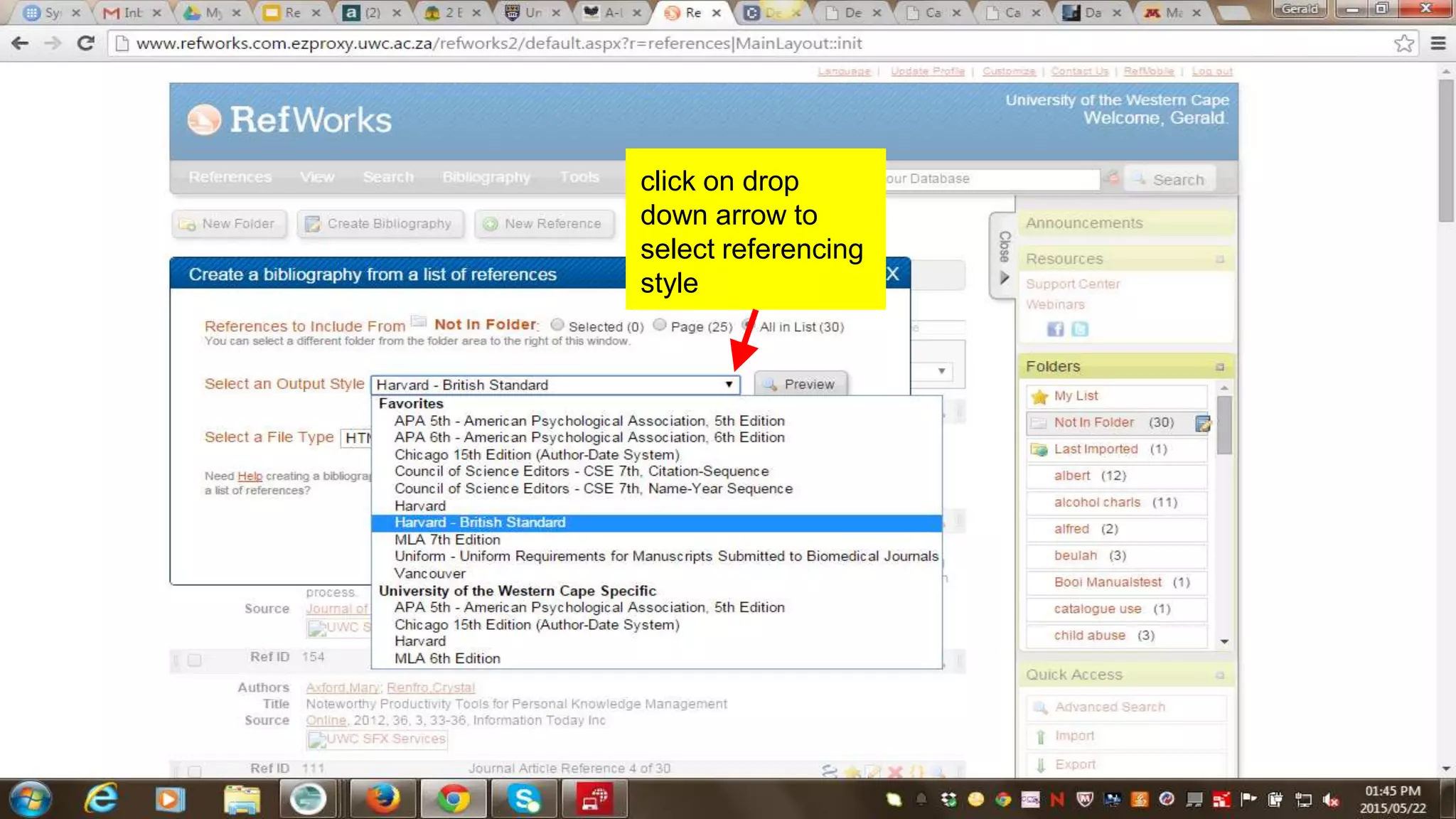The image size is (1456, 819).
Task: Open the Search menu
Action: (388, 177)
